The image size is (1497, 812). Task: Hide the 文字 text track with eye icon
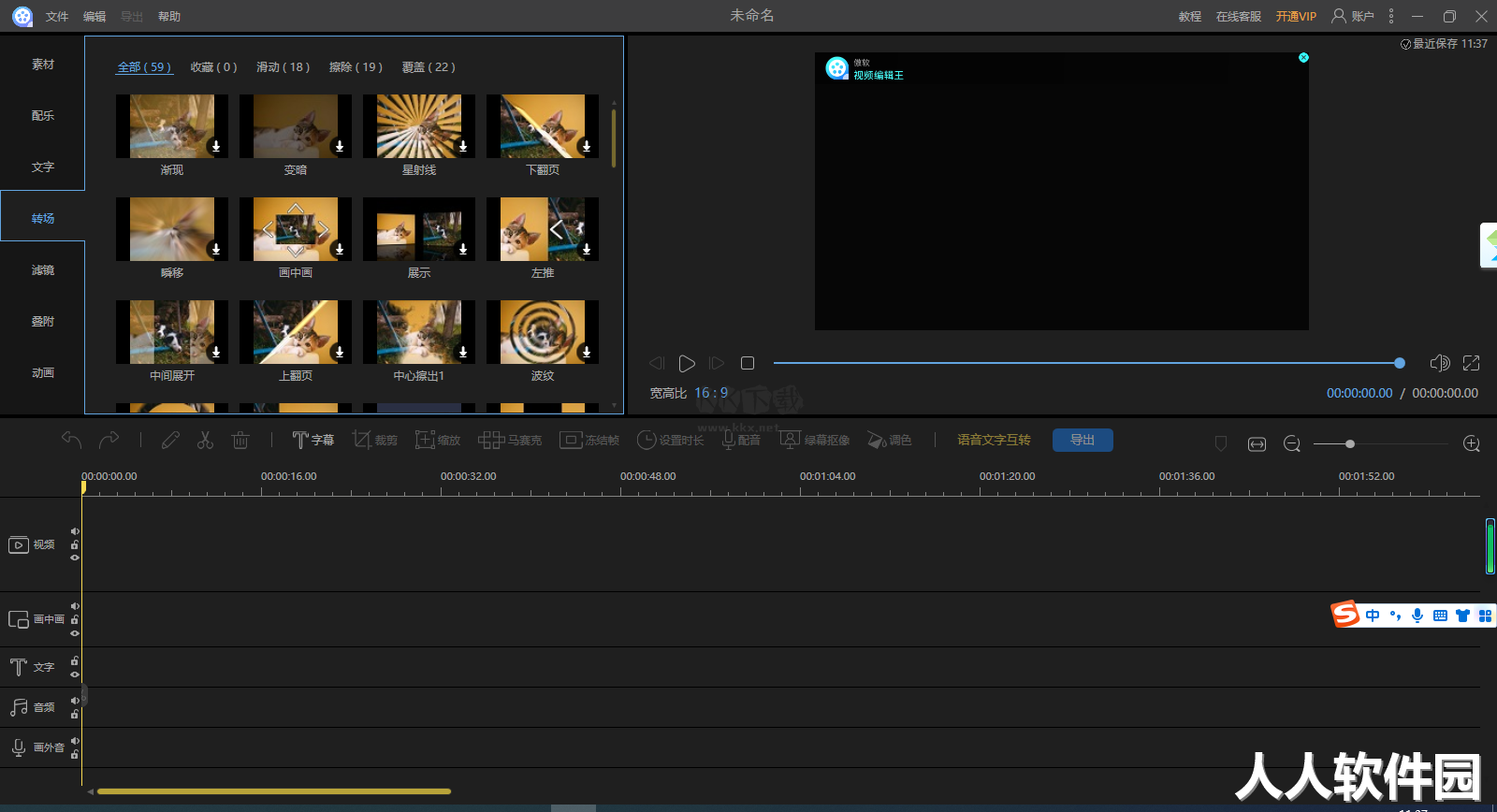click(x=75, y=674)
